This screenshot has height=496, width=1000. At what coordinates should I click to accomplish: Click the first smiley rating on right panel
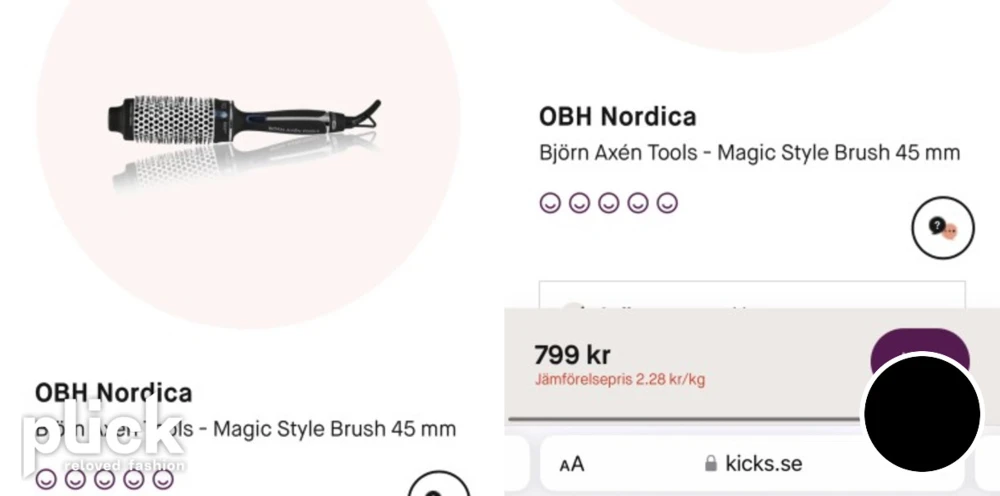pos(550,203)
